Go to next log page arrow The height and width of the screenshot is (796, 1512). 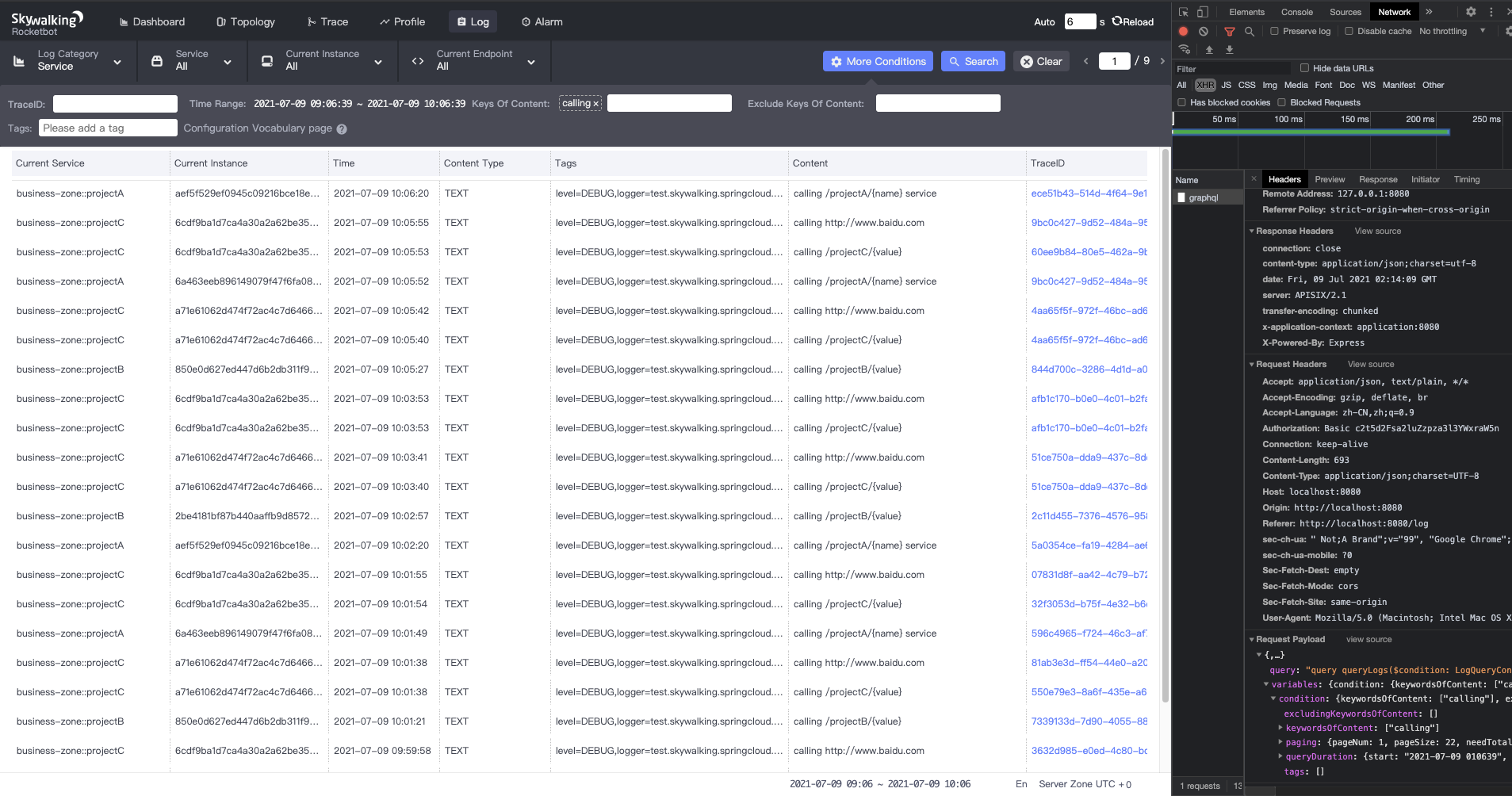(1162, 61)
